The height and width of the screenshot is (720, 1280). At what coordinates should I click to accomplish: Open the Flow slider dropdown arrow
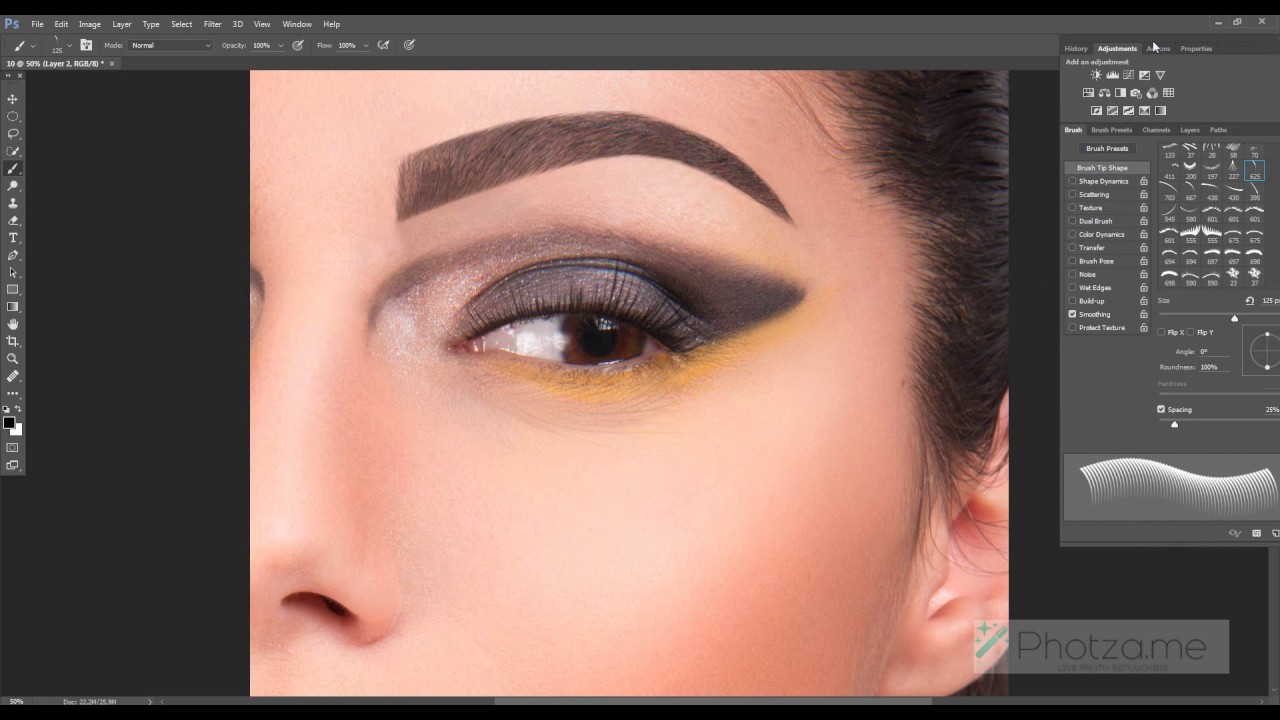coord(366,45)
